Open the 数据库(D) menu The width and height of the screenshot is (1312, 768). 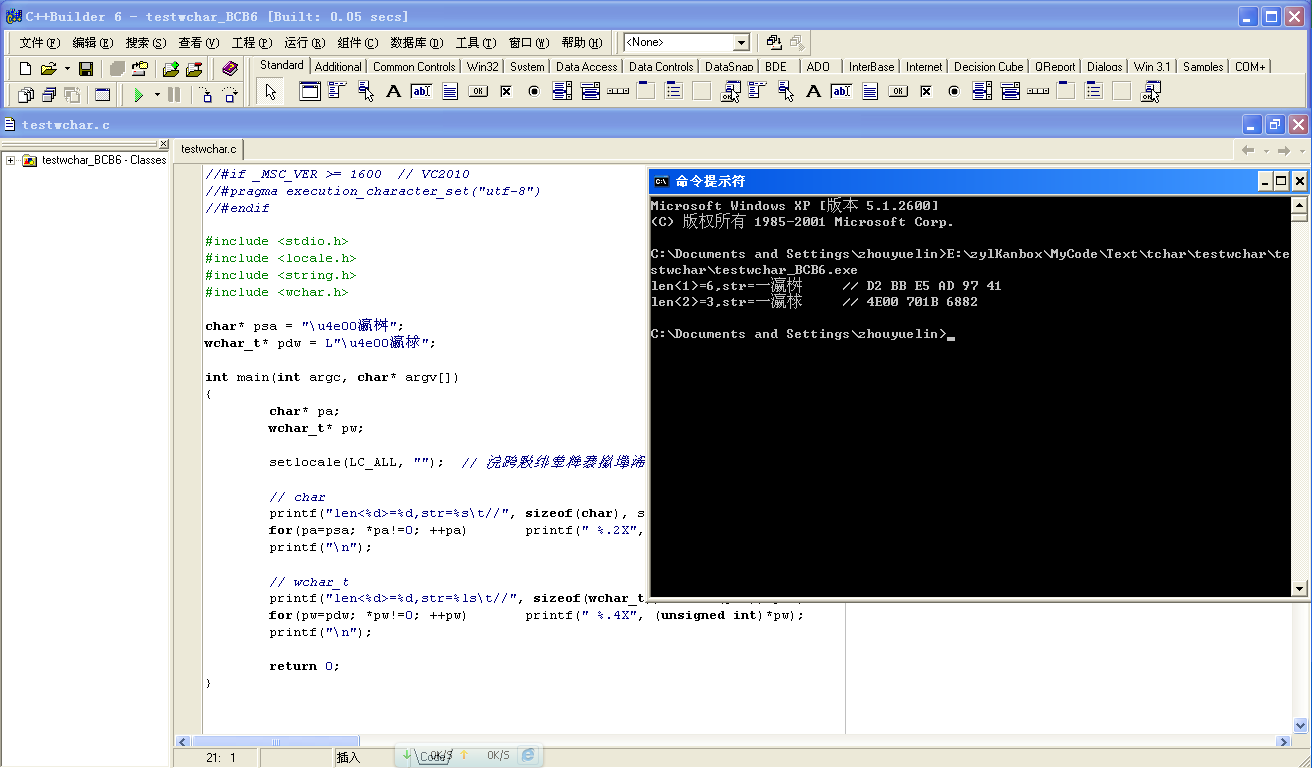point(417,43)
